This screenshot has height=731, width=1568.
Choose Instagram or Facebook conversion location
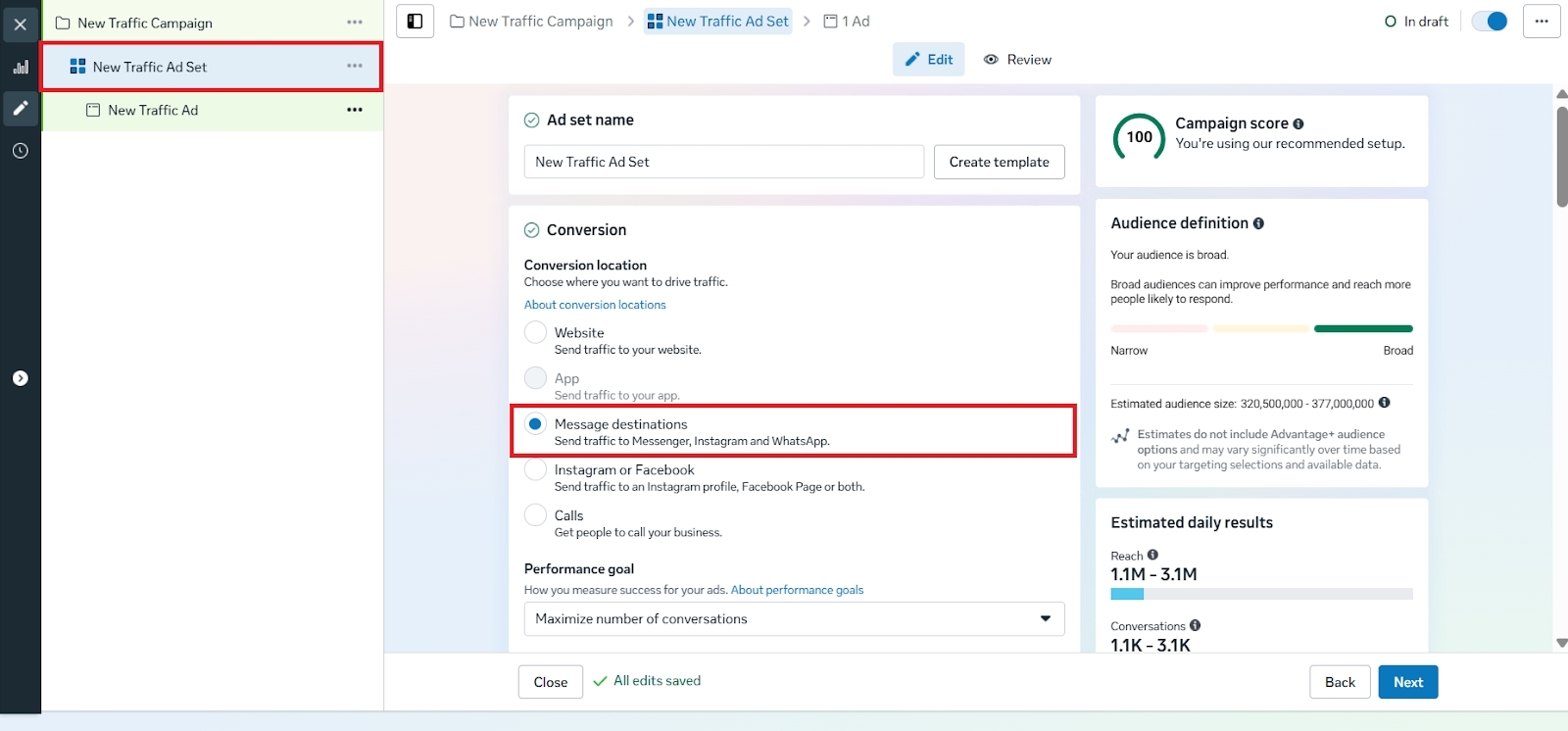(535, 469)
